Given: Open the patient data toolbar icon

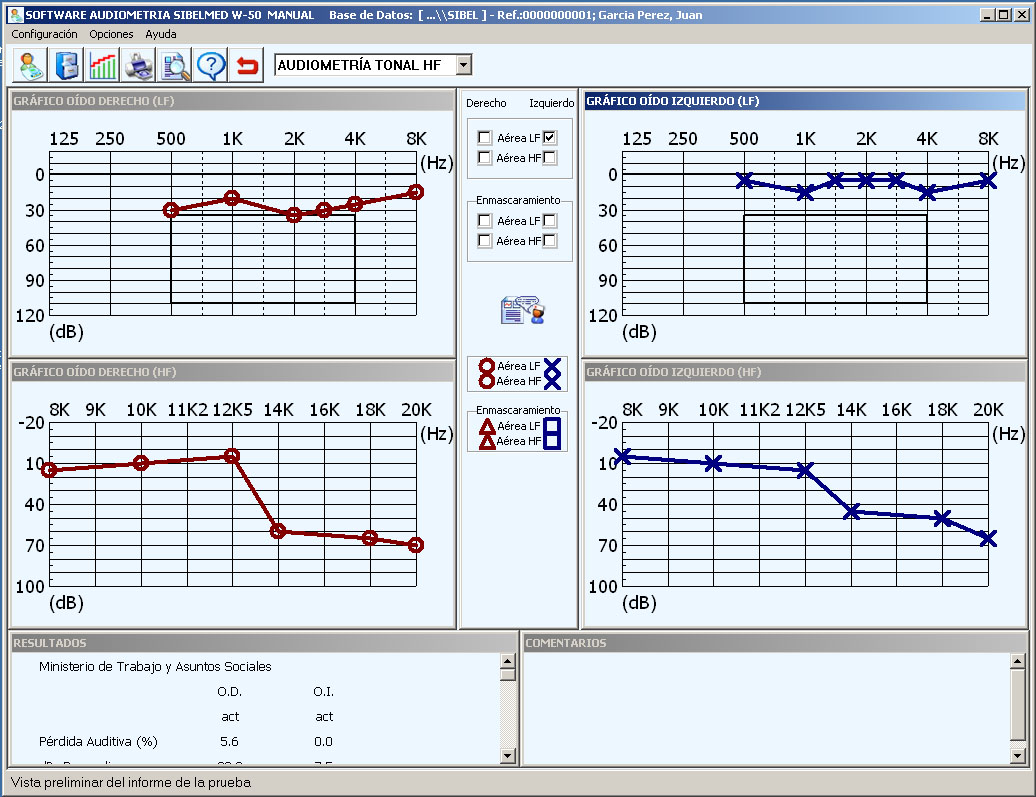Looking at the screenshot, I should (x=30, y=65).
